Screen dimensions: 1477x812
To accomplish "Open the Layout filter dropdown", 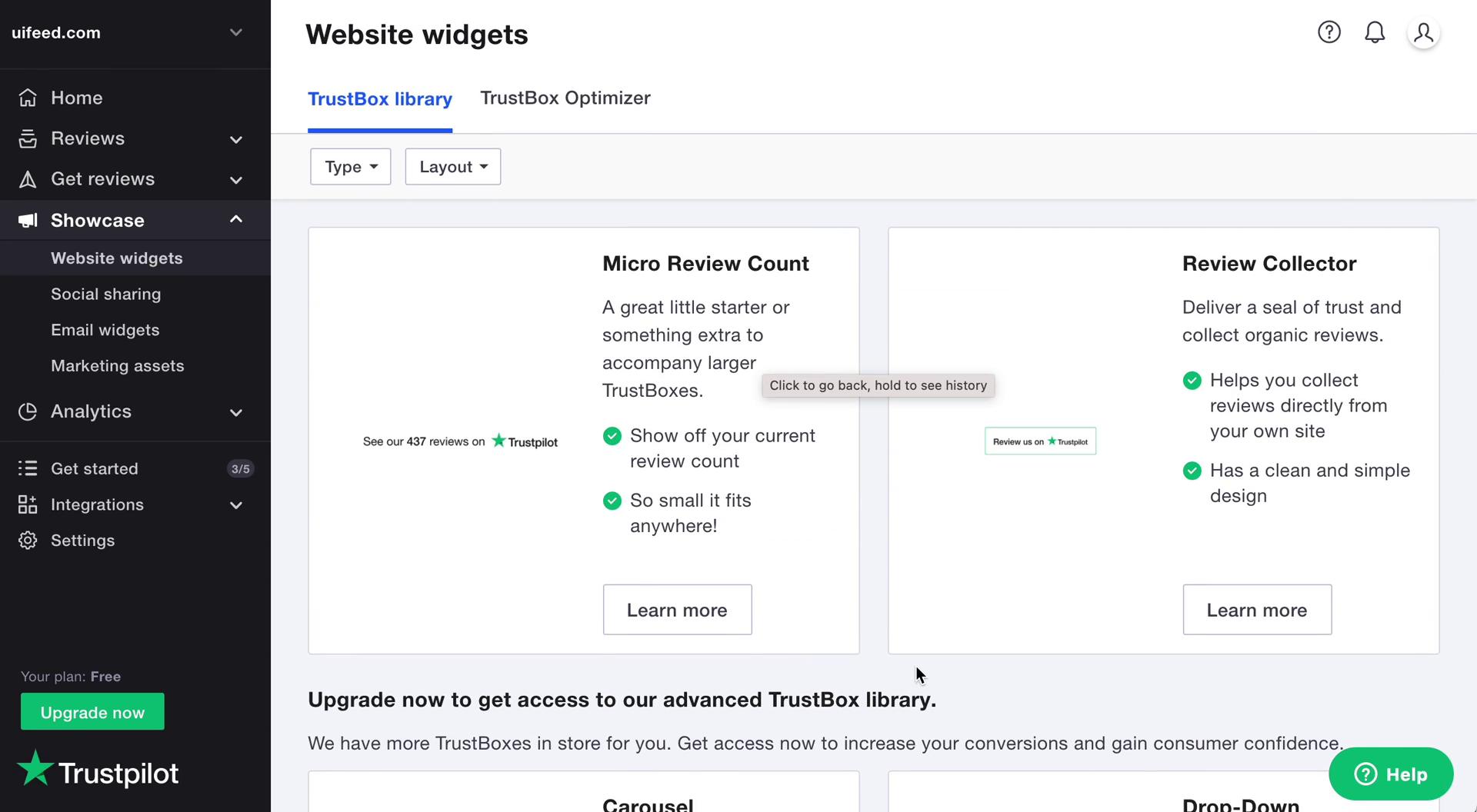I will (453, 167).
